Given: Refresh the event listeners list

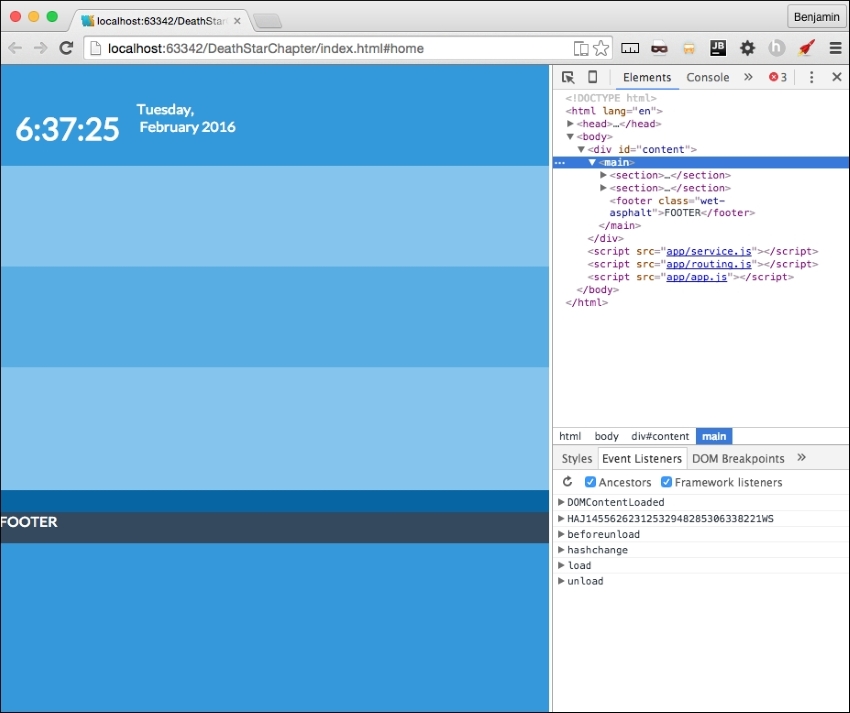Looking at the screenshot, I should tap(568, 482).
